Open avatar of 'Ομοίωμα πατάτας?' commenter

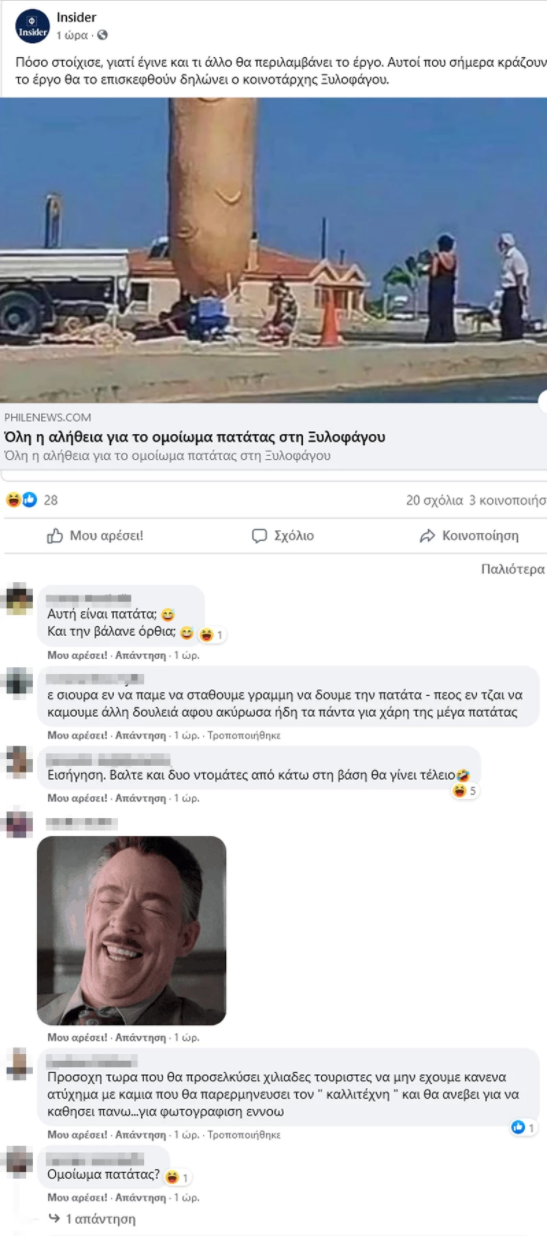19,1161
